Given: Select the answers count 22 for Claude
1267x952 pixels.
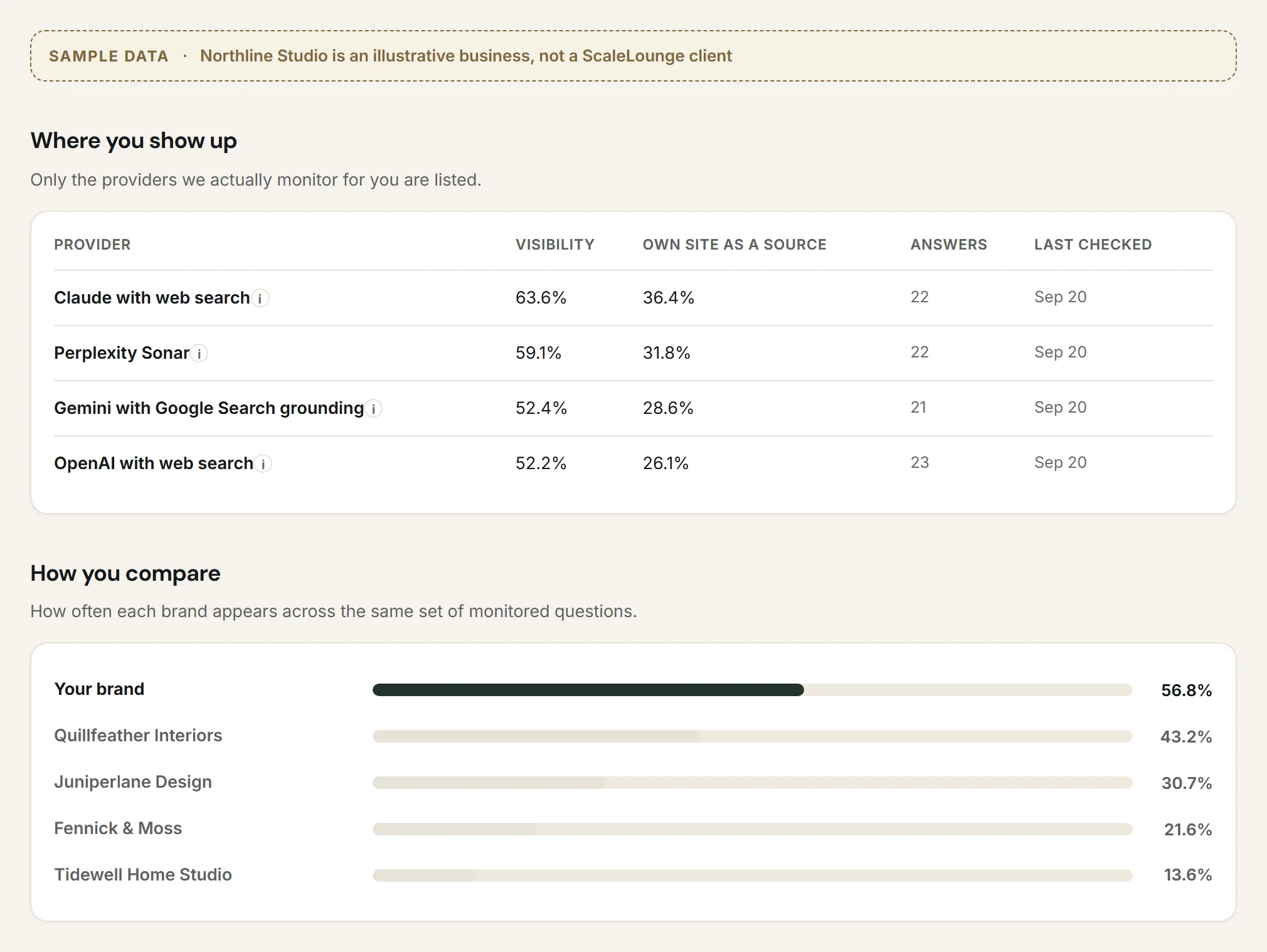Looking at the screenshot, I should click(920, 297).
